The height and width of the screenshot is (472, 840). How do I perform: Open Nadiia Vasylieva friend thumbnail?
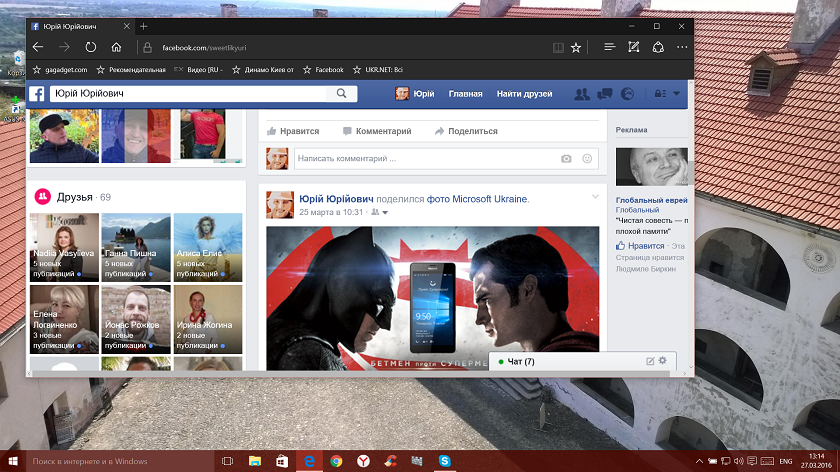64,248
